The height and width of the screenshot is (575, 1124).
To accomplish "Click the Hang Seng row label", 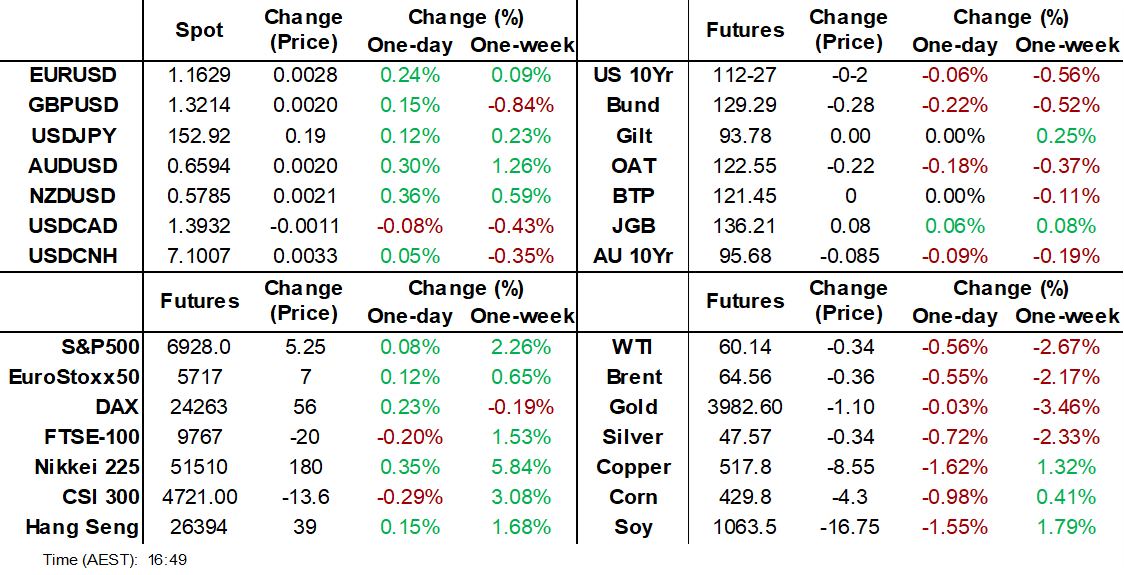I will point(82,527).
